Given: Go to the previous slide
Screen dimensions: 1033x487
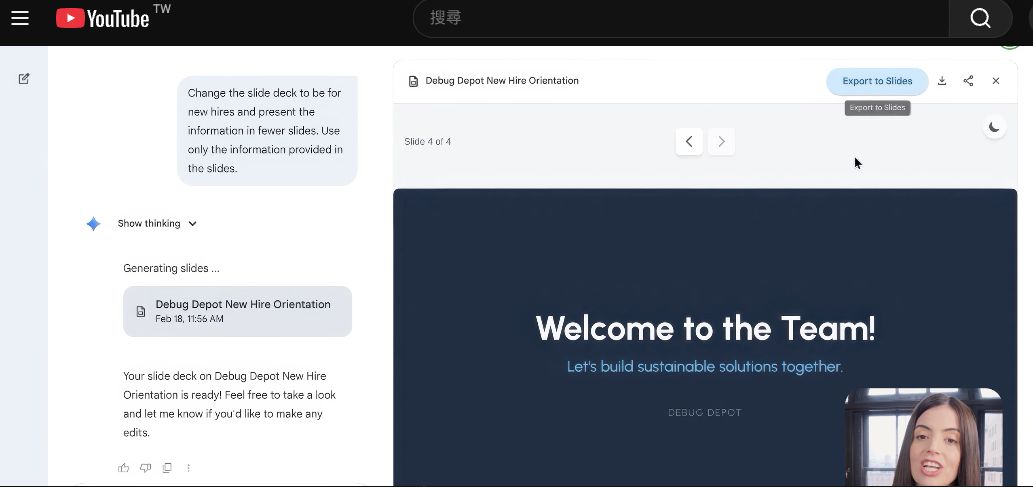Looking at the screenshot, I should tap(689, 142).
